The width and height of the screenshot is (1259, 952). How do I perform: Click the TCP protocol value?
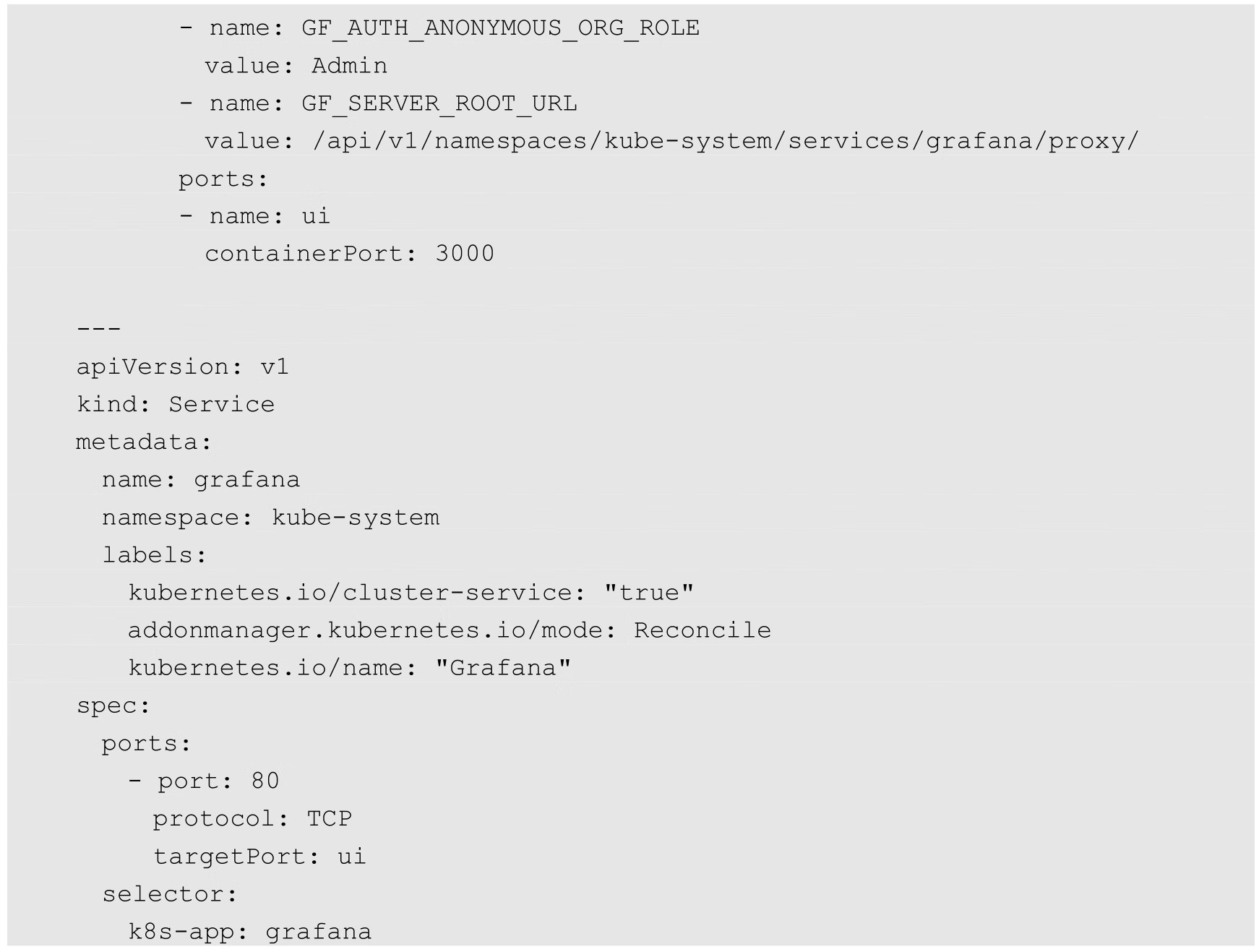coord(329,818)
